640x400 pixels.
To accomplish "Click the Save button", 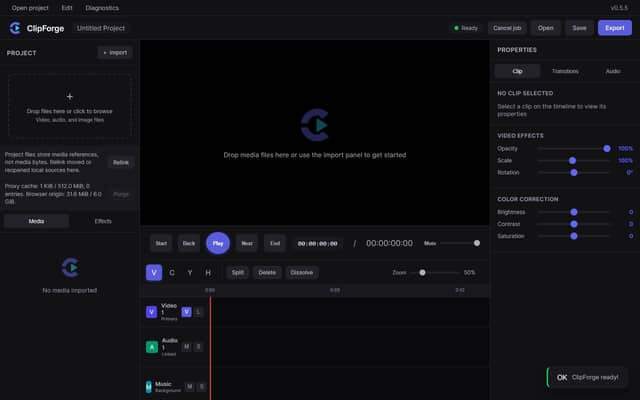I will click(x=579, y=28).
